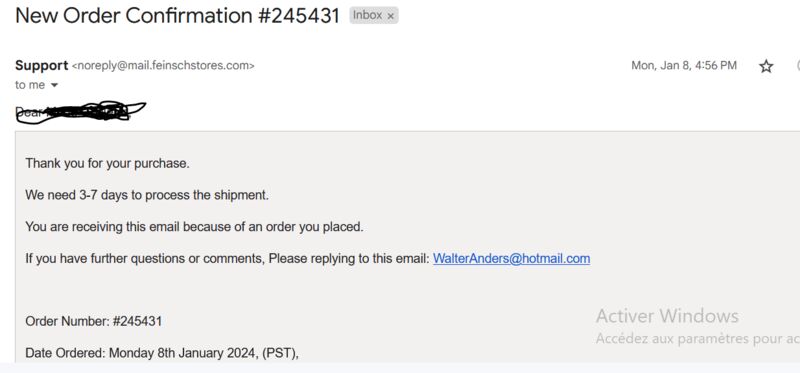Click the Activer Windows watermark heading
Screen dimensions: 800x373
(x=667, y=316)
